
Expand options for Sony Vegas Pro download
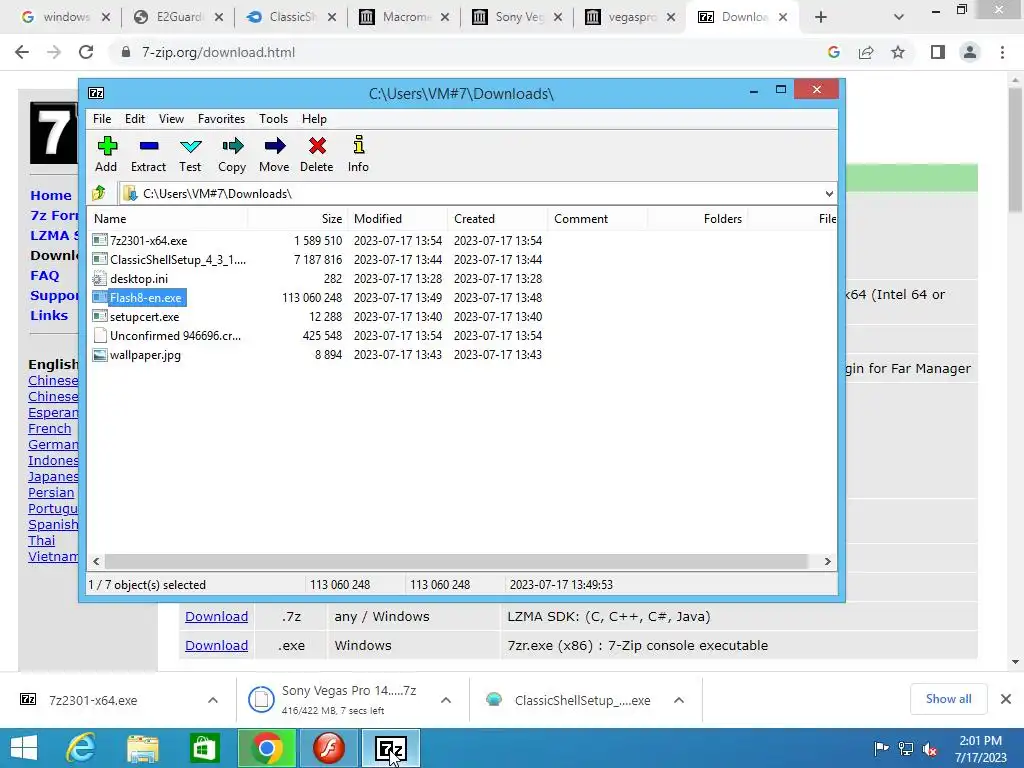[446, 700]
